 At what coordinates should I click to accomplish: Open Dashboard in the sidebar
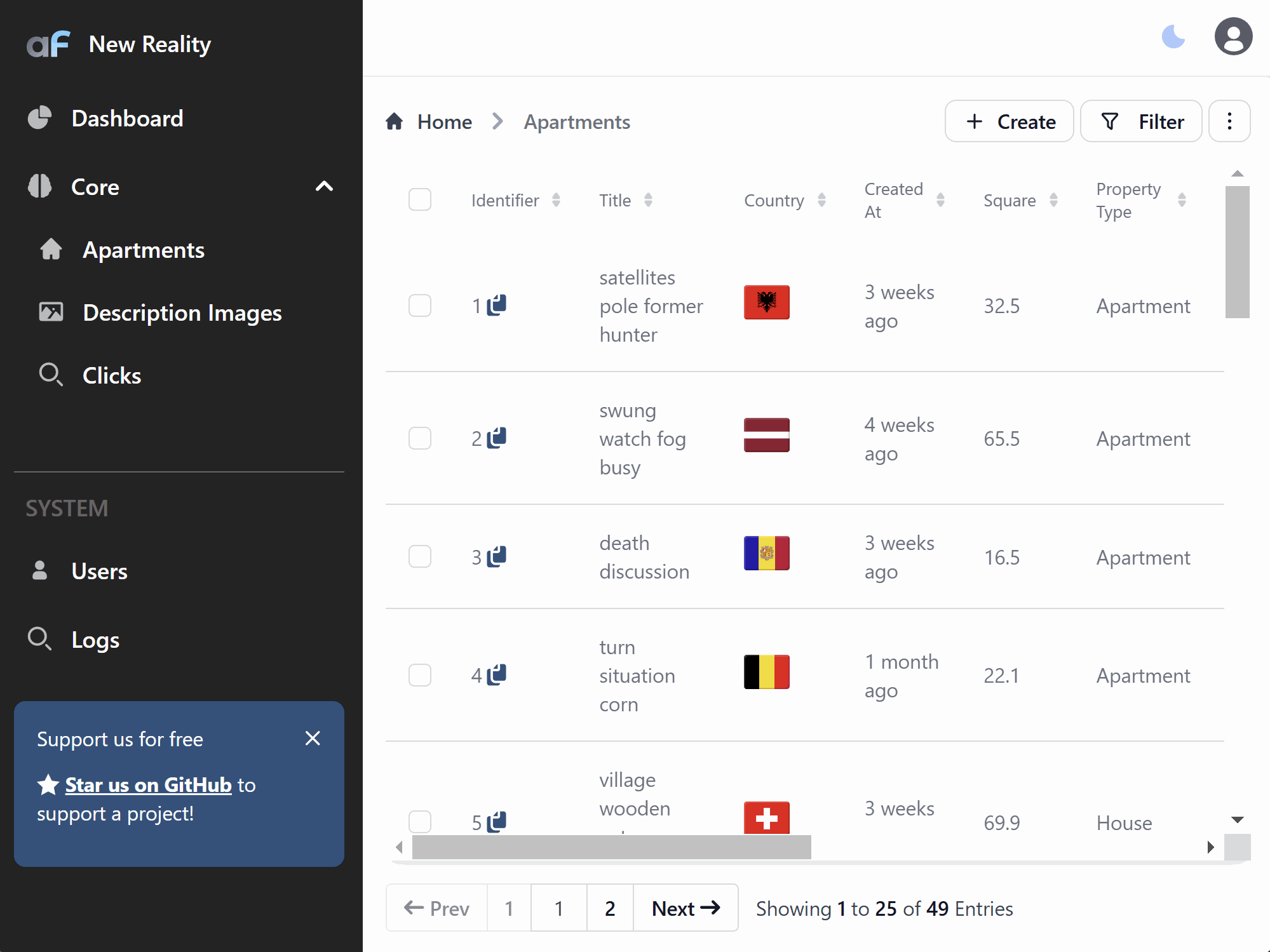coord(179,118)
